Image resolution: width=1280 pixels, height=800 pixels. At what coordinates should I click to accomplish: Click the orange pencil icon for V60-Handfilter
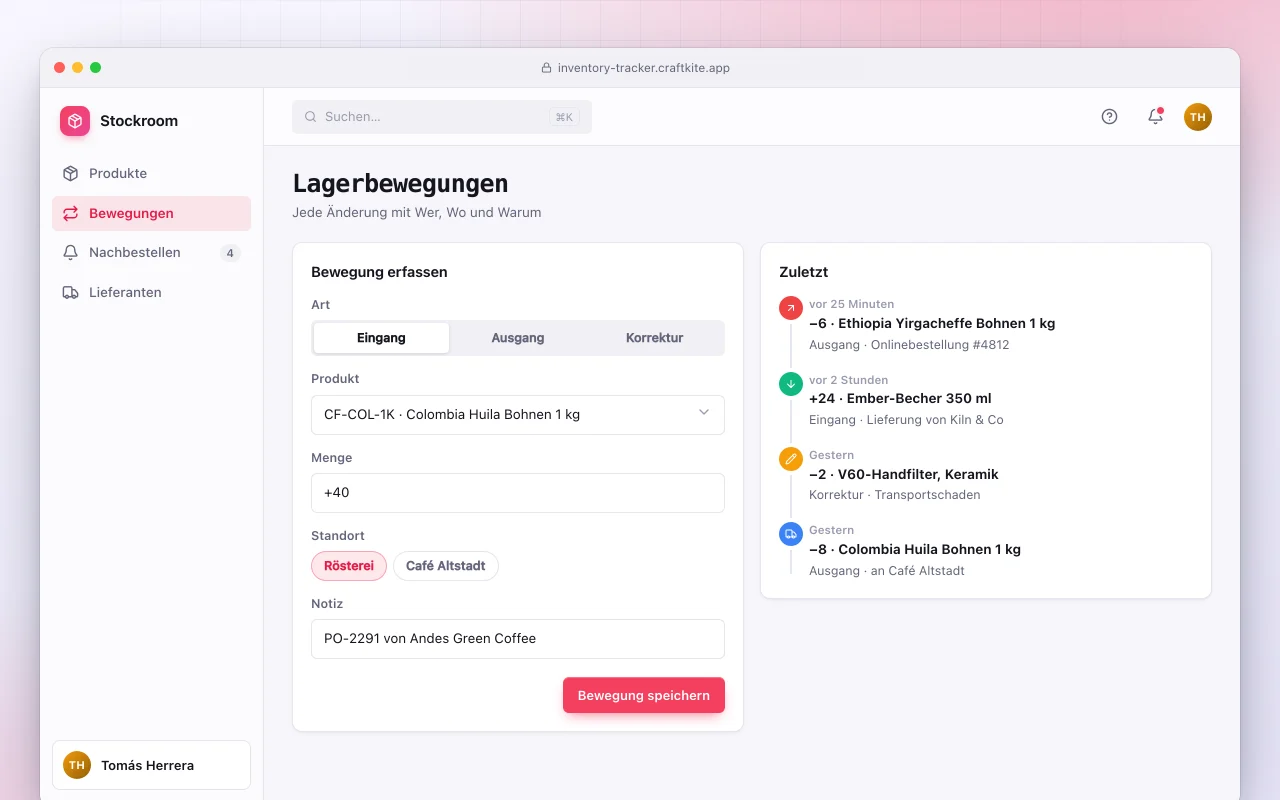tap(791, 459)
